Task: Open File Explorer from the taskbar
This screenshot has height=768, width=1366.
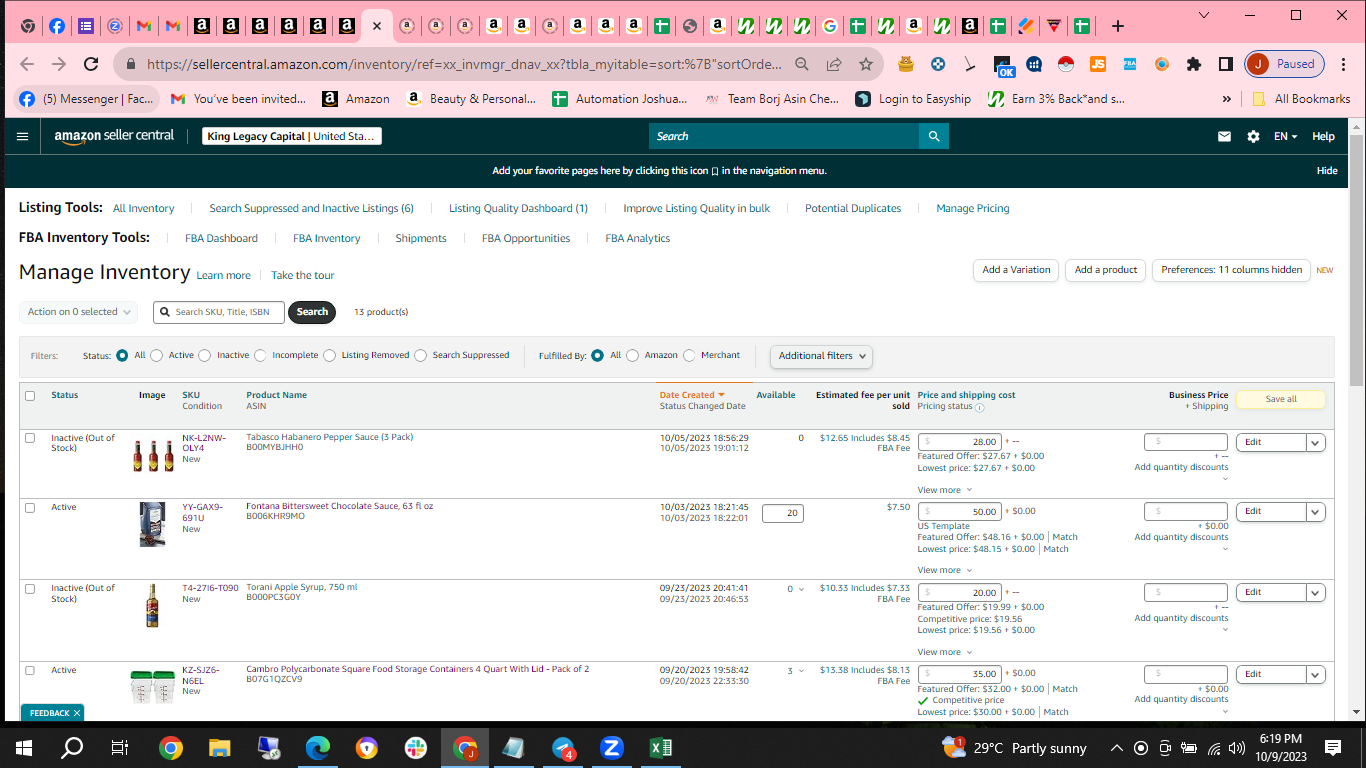Action: pos(220,747)
